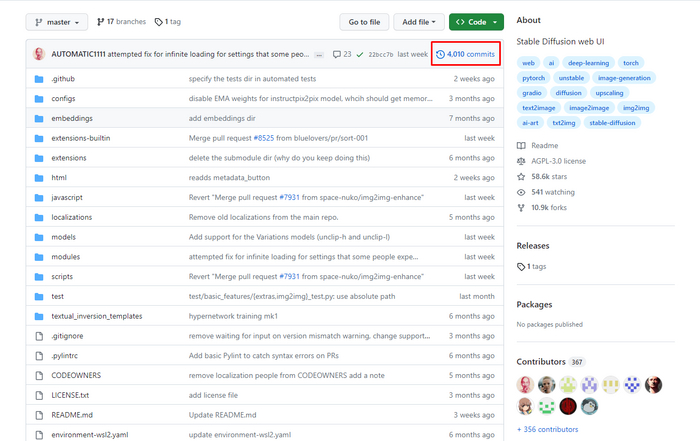Open the Packages heading link
The width and height of the screenshot is (700, 441).
(x=534, y=304)
